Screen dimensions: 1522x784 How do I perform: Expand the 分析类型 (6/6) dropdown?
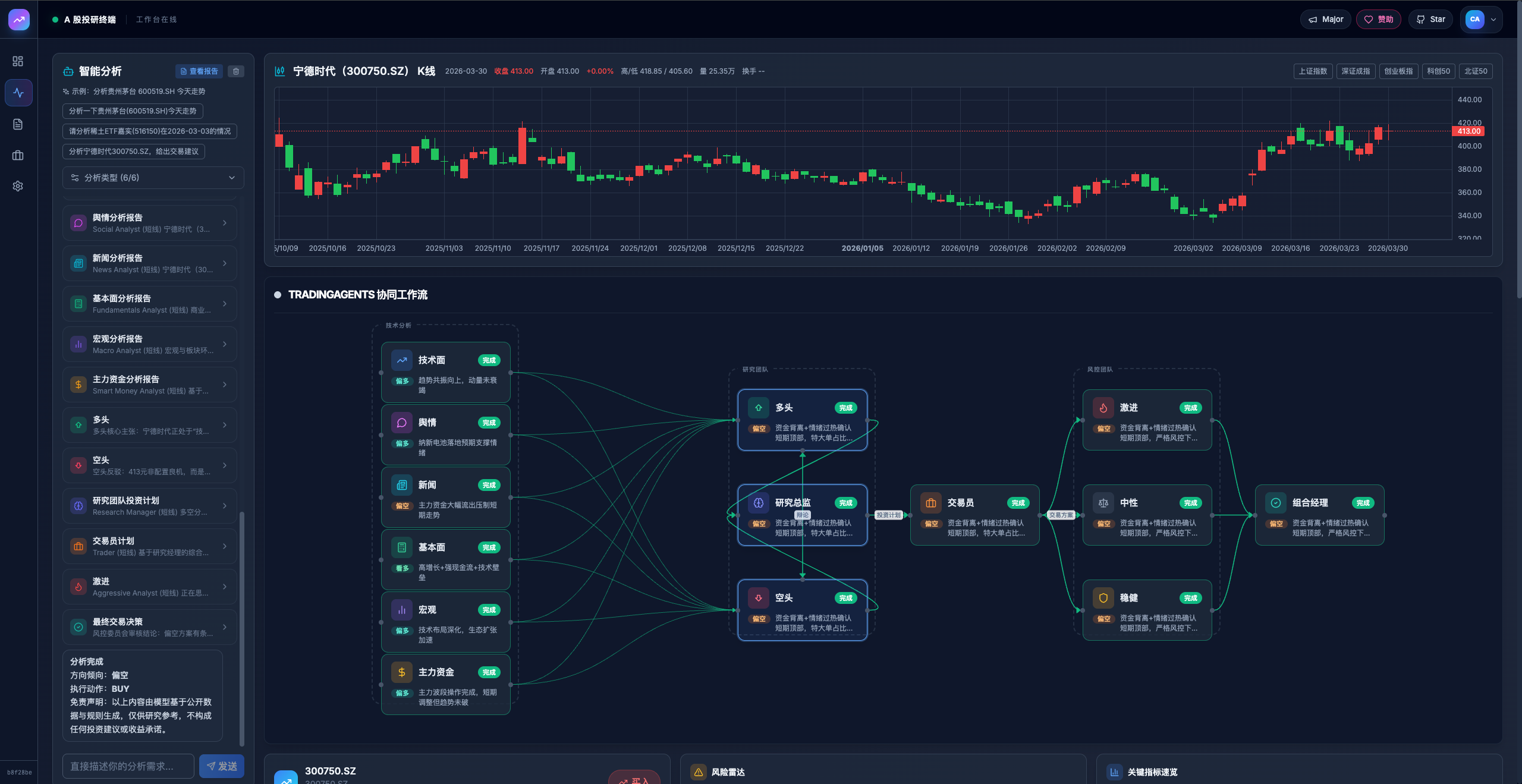pyautogui.click(x=153, y=178)
